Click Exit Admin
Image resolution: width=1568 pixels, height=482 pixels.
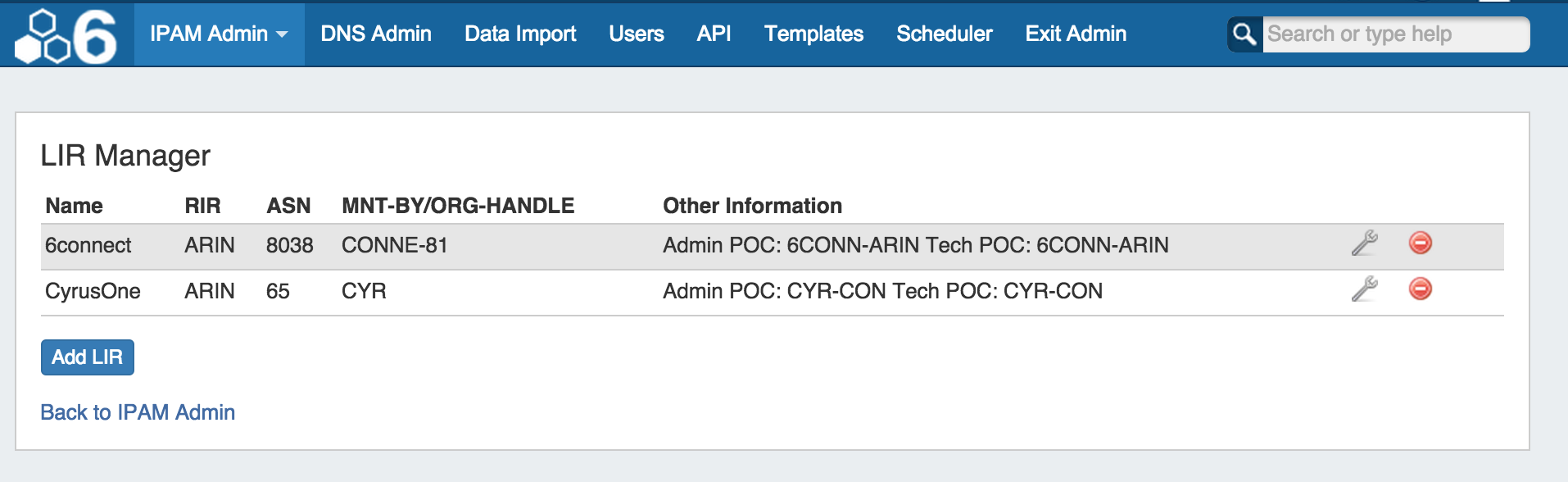pos(1076,34)
